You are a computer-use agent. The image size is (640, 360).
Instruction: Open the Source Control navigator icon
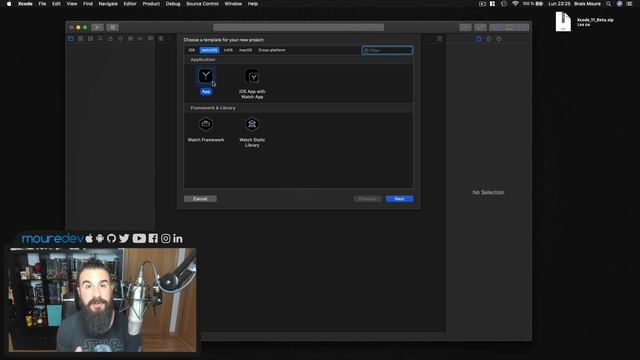click(x=80, y=39)
